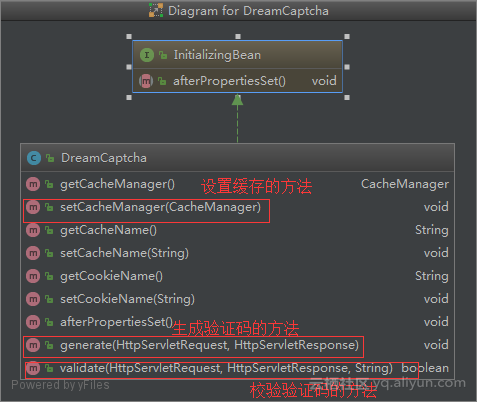Viewport: 477px width, 402px height.
Task: Click the method icon next to setCacheName(String)
Action: pyautogui.click(x=33, y=253)
